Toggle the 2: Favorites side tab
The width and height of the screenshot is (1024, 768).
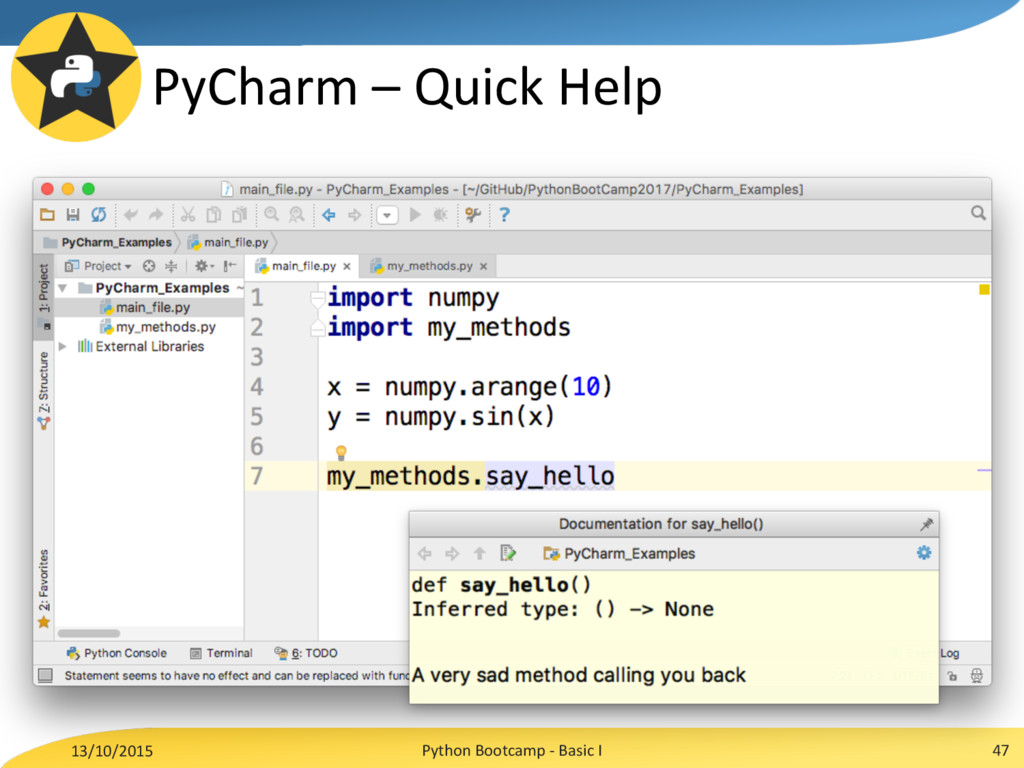44,588
